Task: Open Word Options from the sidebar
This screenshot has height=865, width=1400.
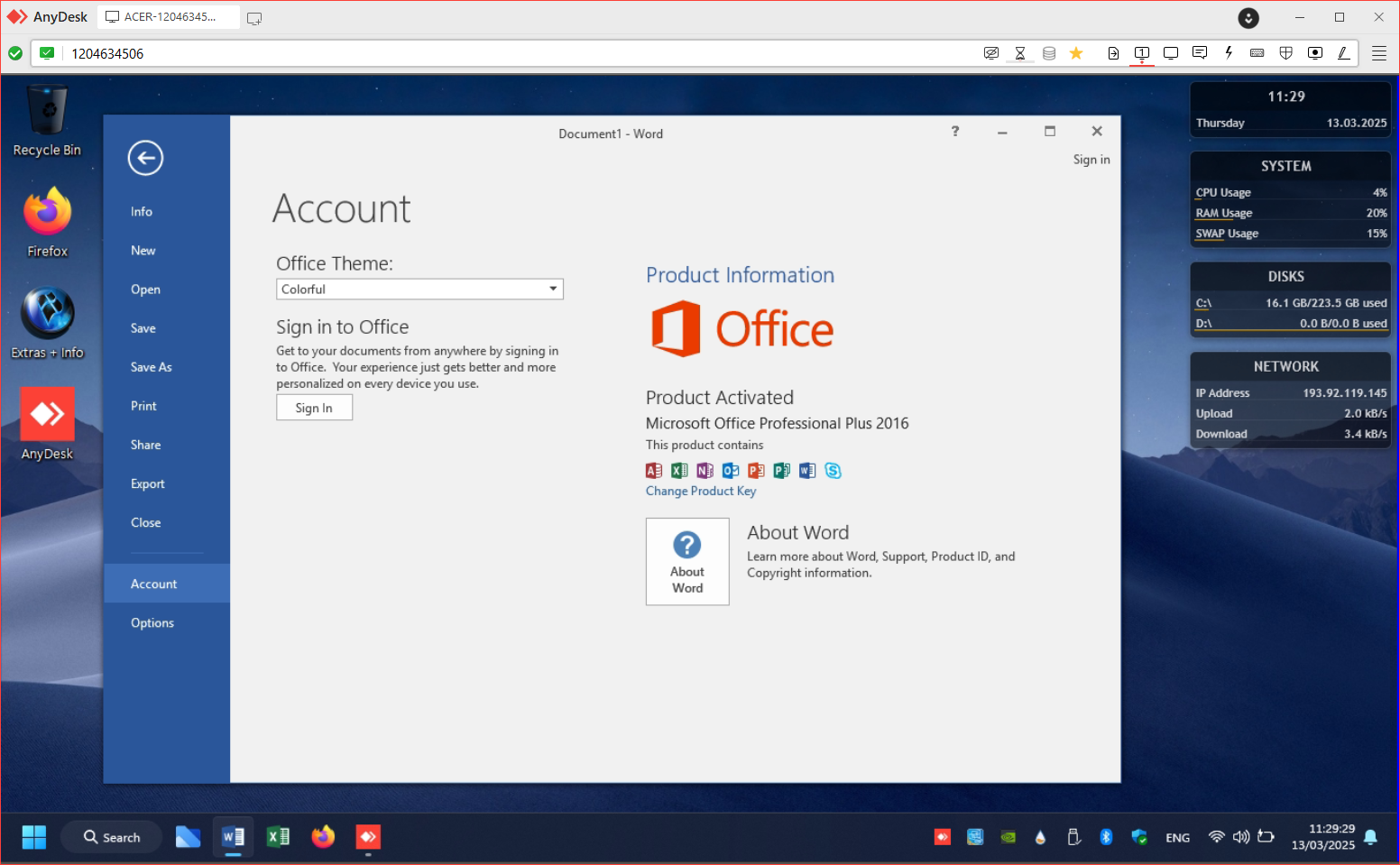Action: [152, 621]
